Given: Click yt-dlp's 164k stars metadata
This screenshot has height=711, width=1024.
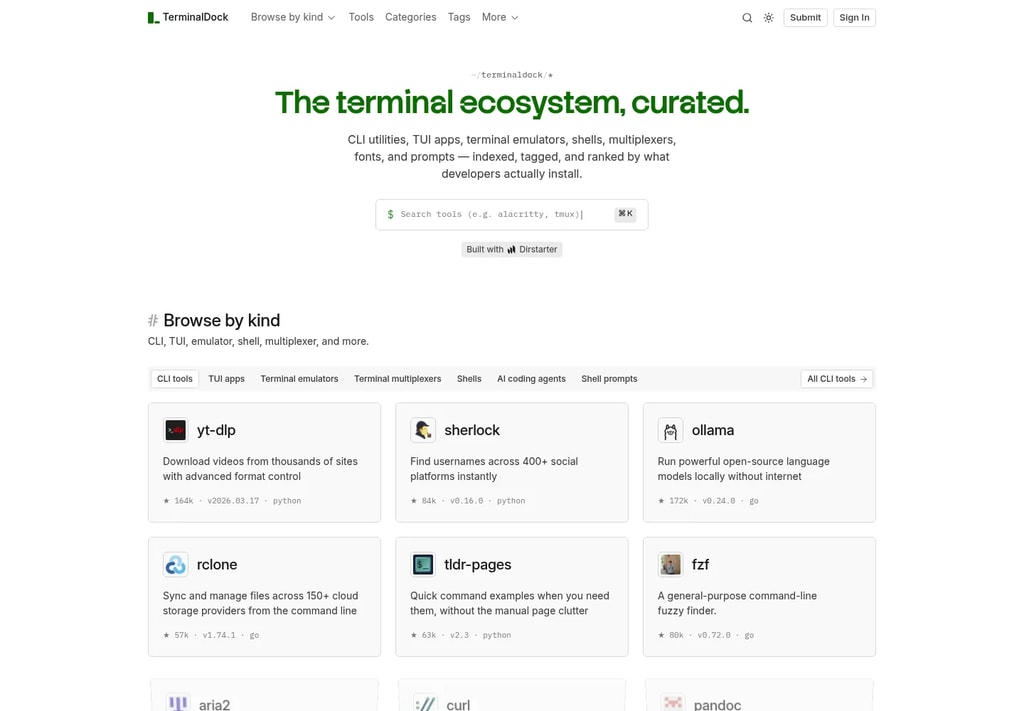Looking at the screenshot, I should [232, 501].
